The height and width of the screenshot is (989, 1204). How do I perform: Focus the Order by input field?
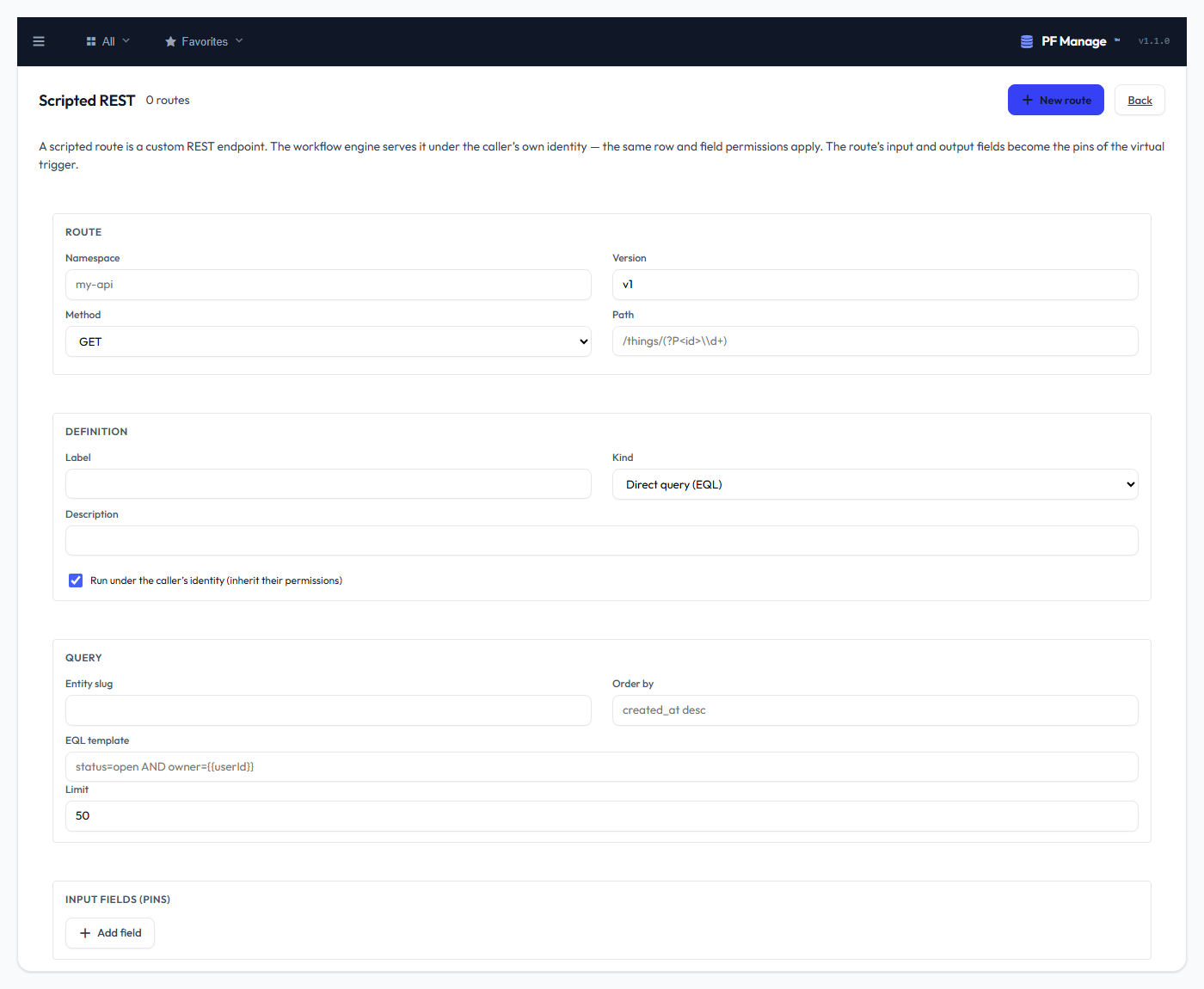[875, 710]
